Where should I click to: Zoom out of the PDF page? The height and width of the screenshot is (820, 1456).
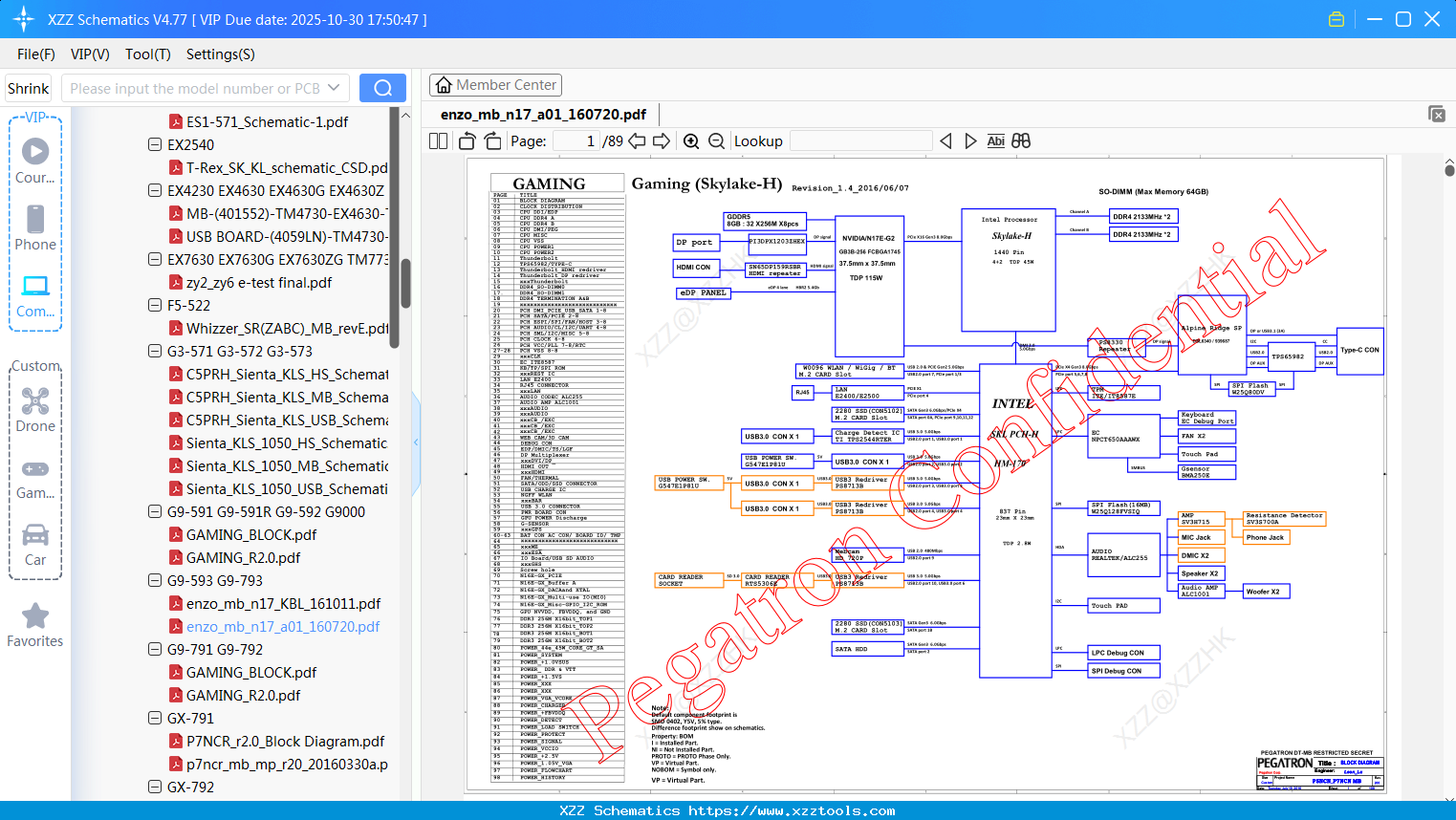pyautogui.click(x=717, y=141)
